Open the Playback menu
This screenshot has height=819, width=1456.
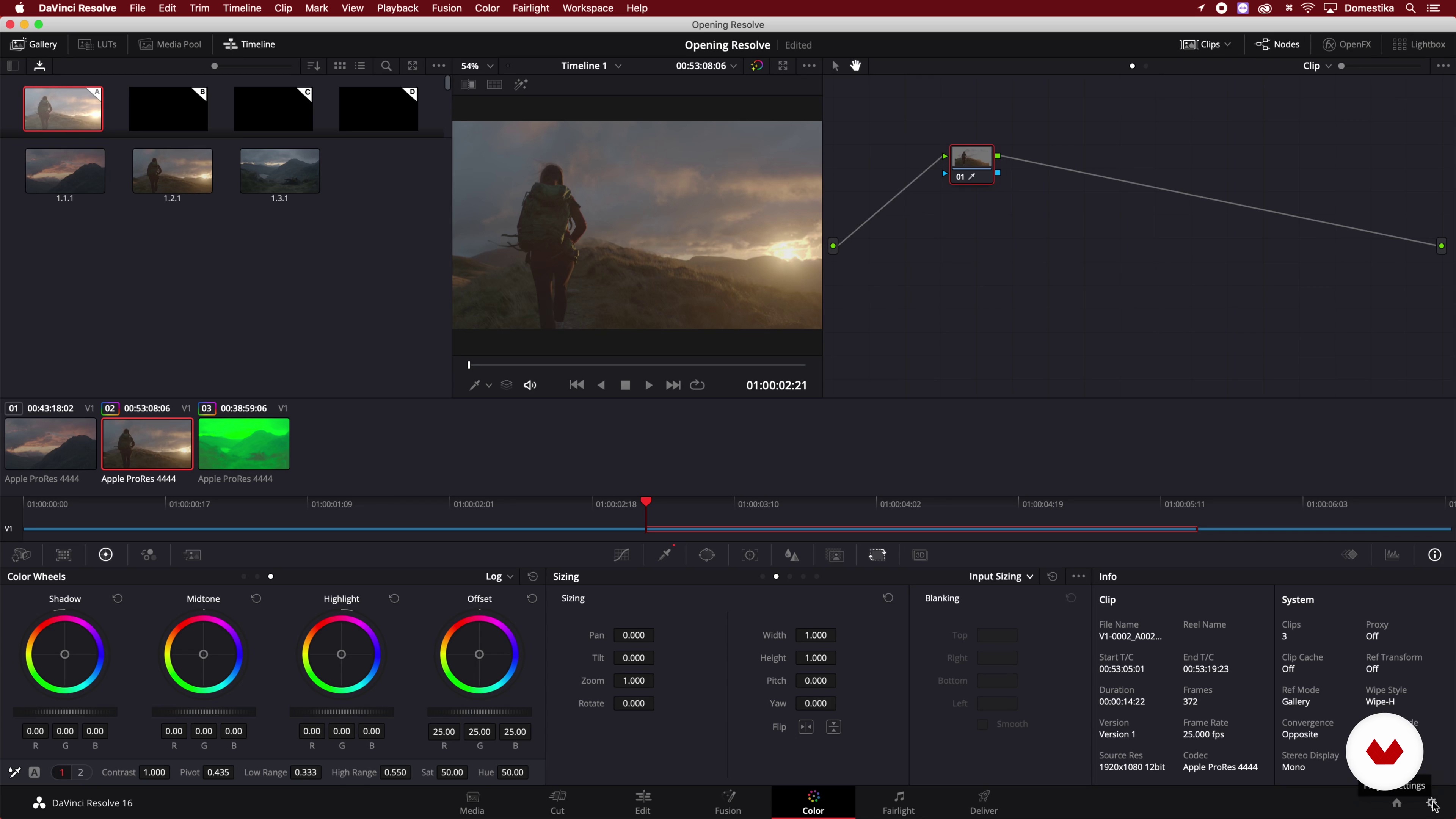coord(397,8)
